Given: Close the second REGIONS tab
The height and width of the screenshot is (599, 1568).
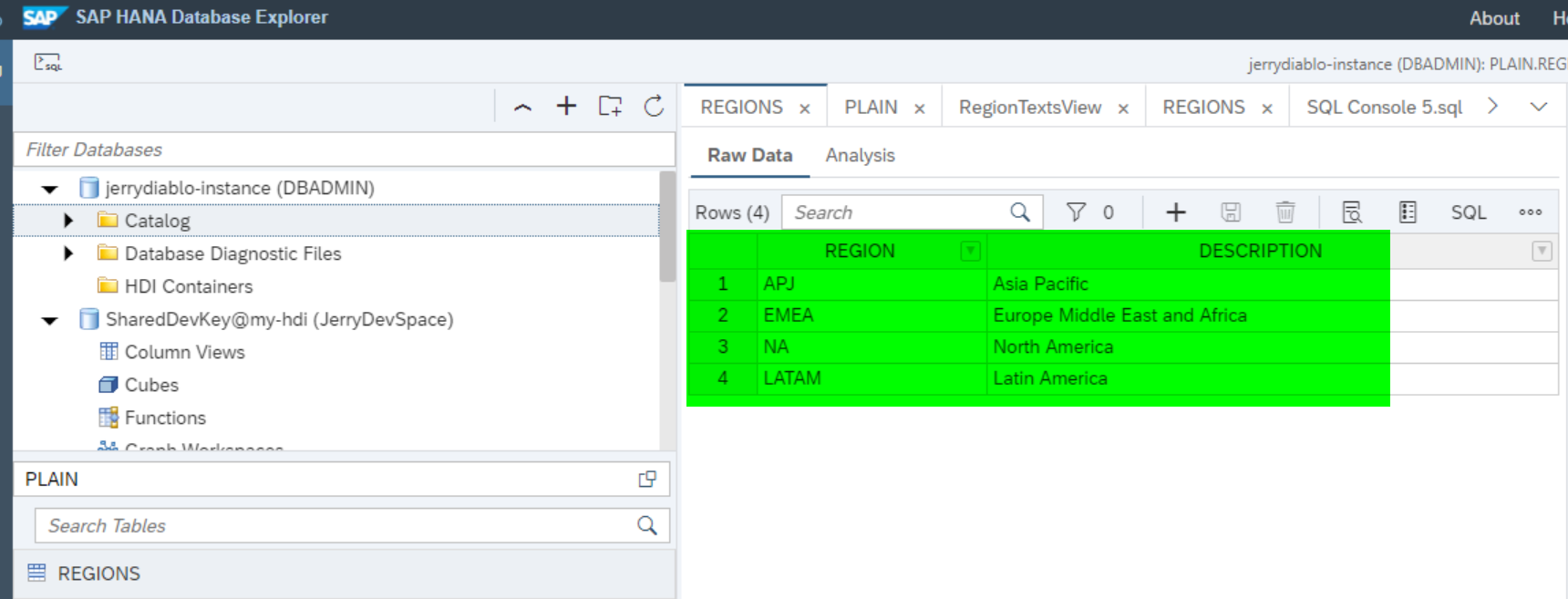Looking at the screenshot, I should tap(1267, 108).
